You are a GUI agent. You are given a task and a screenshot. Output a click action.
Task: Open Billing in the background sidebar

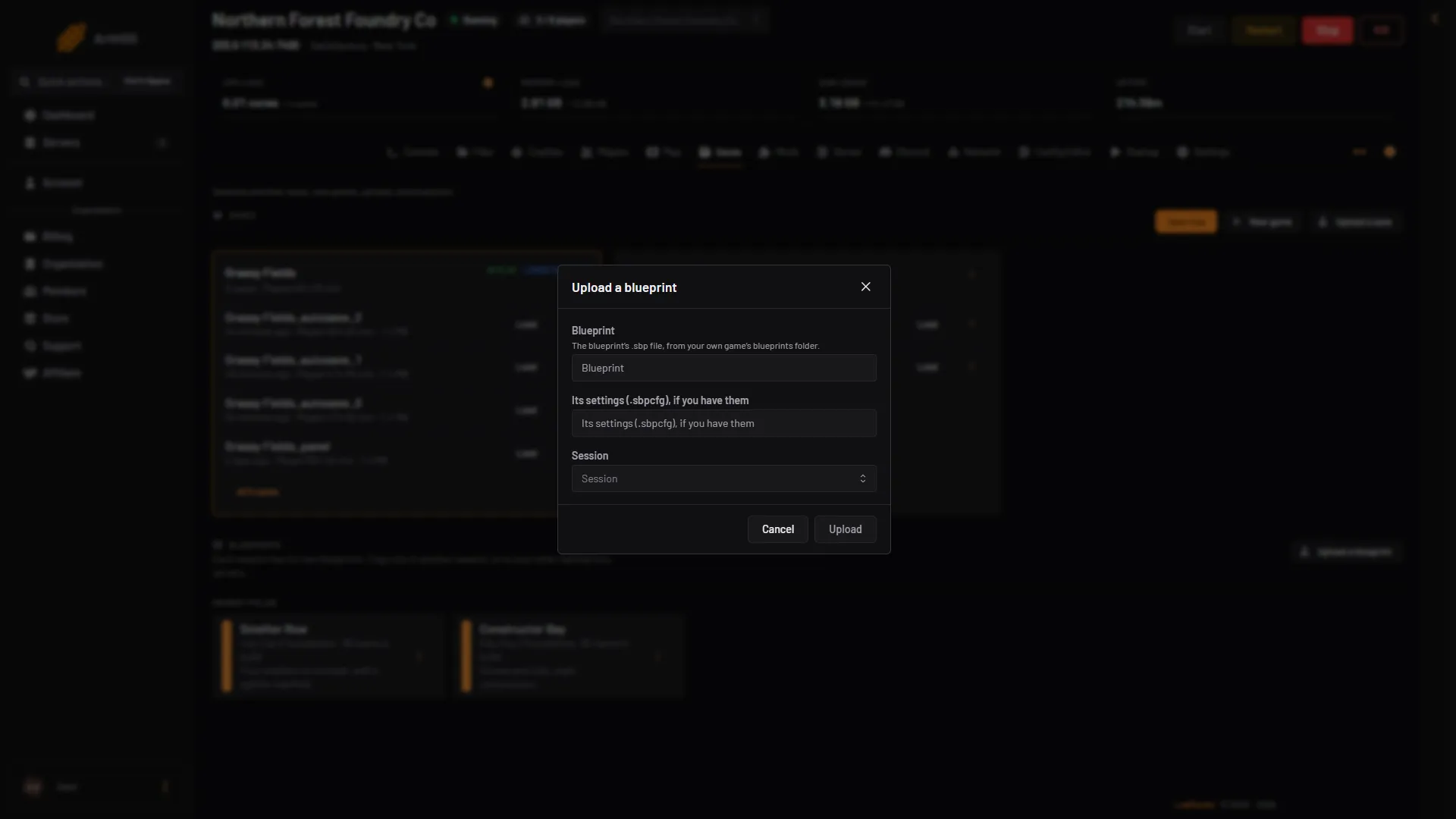97,237
